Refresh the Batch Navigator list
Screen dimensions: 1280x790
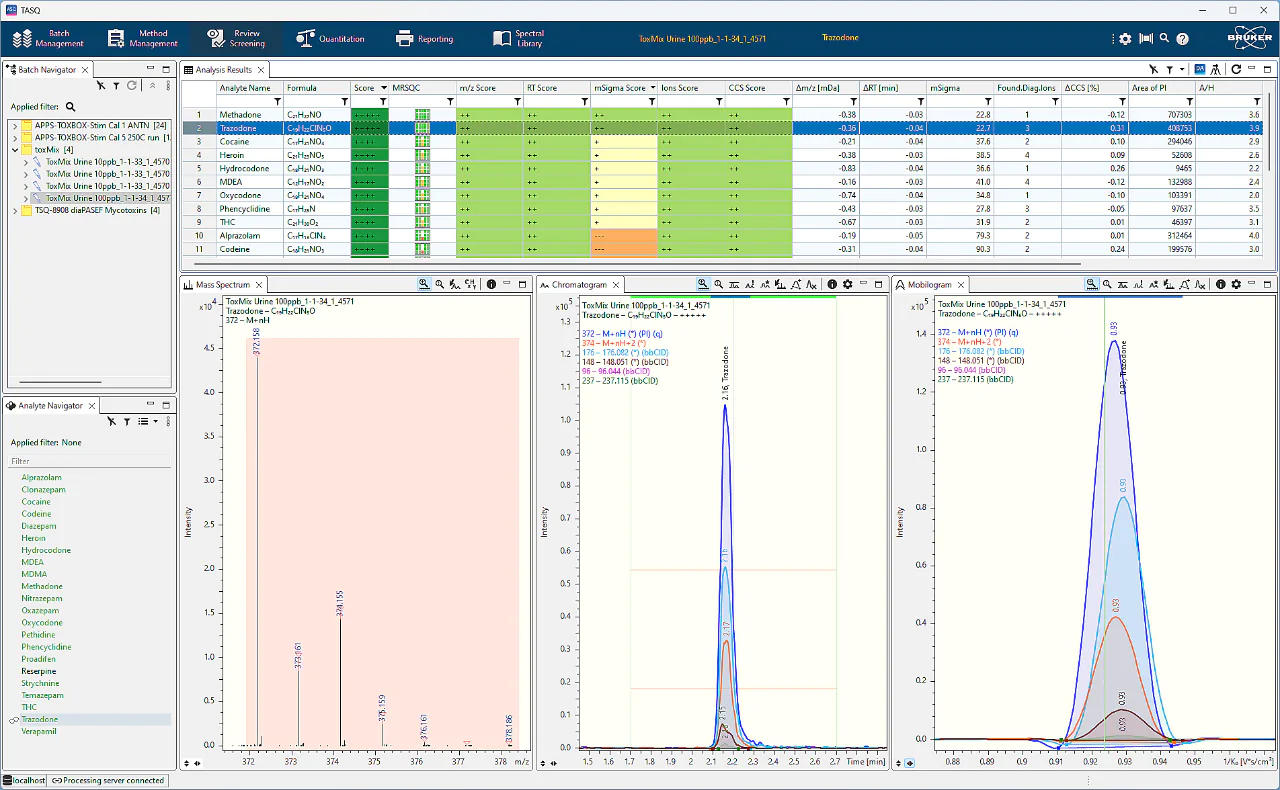(131, 86)
